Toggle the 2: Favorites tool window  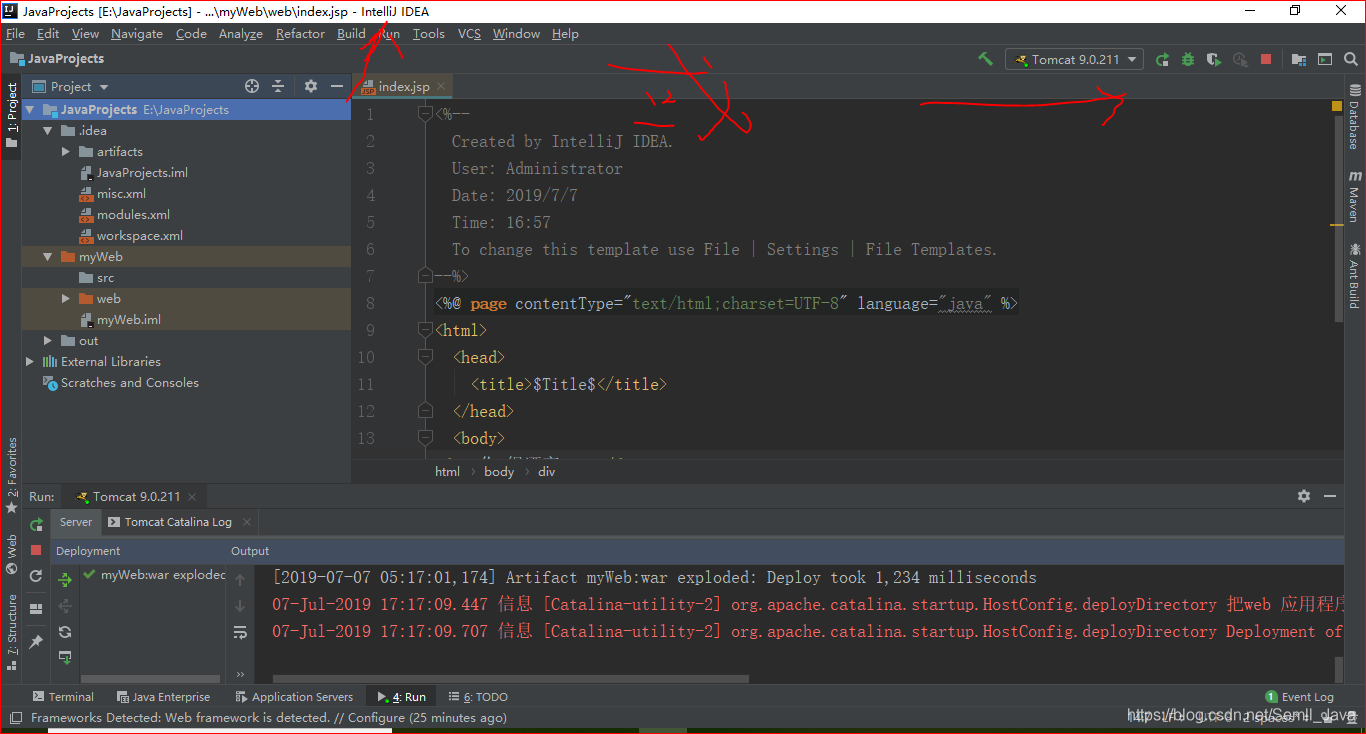tap(11, 476)
